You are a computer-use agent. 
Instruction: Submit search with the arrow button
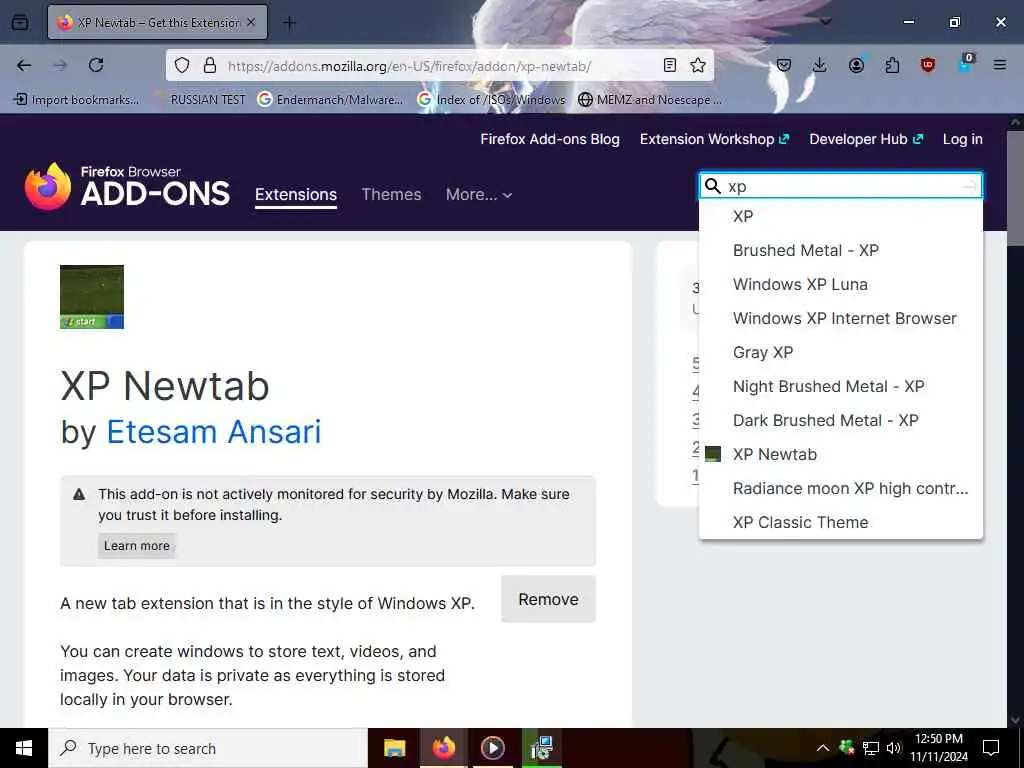[x=970, y=187]
